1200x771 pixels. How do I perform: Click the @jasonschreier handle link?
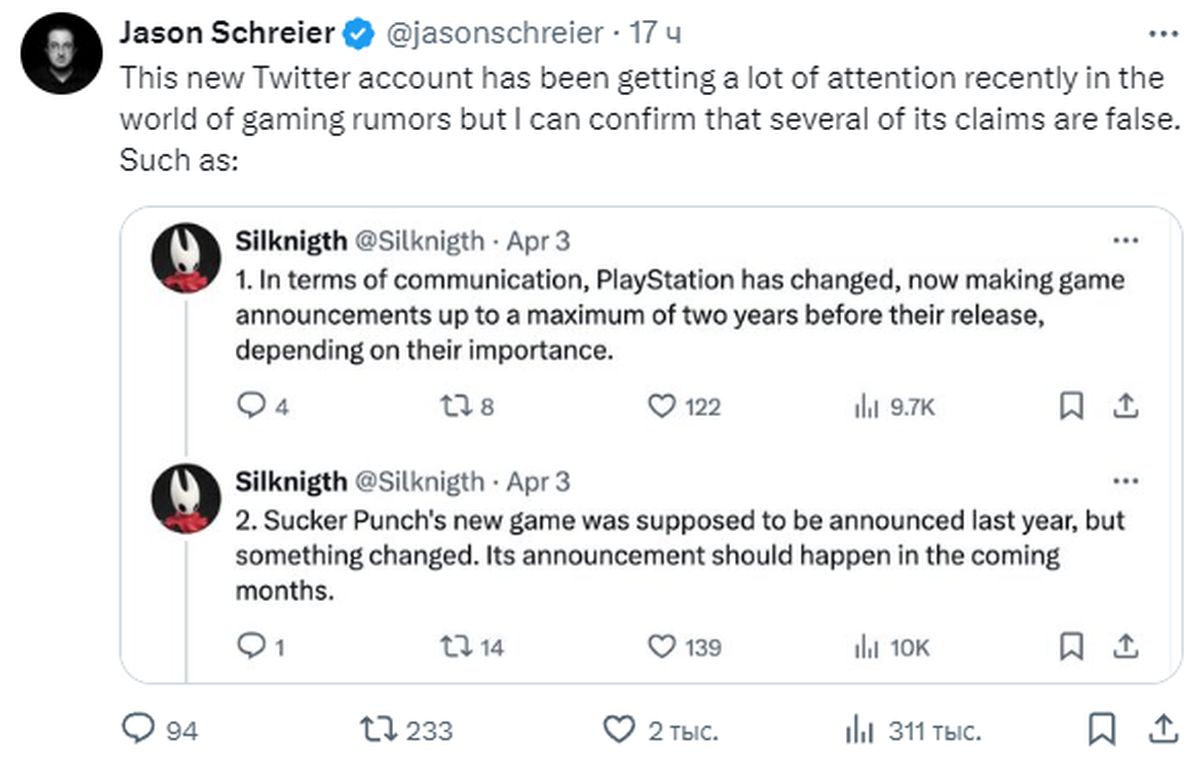[x=494, y=33]
